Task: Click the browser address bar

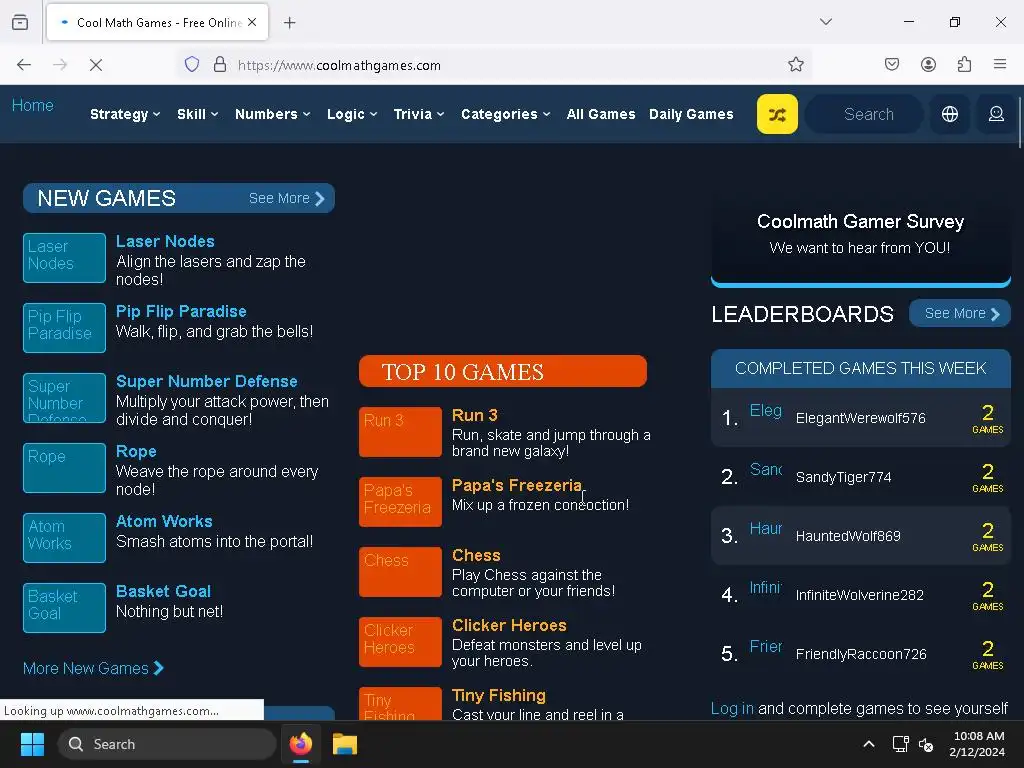Action: tap(496, 65)
